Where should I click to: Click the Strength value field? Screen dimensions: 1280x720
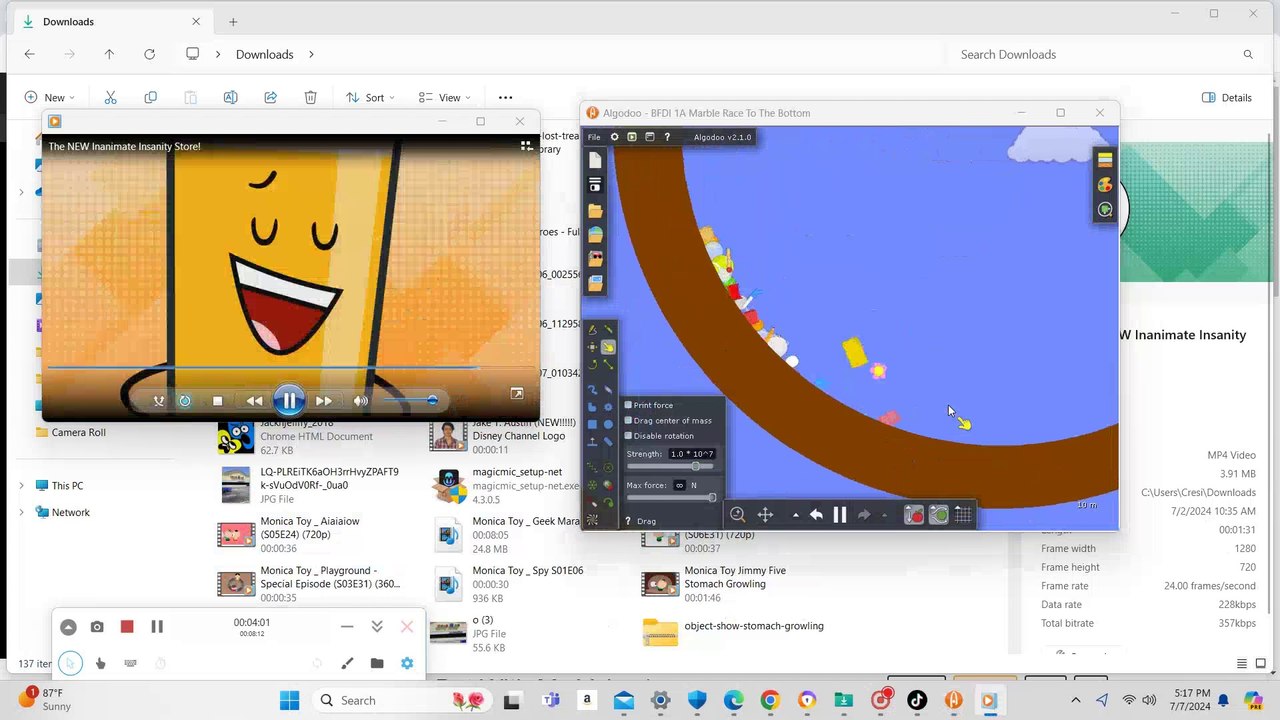coord(692,454)
